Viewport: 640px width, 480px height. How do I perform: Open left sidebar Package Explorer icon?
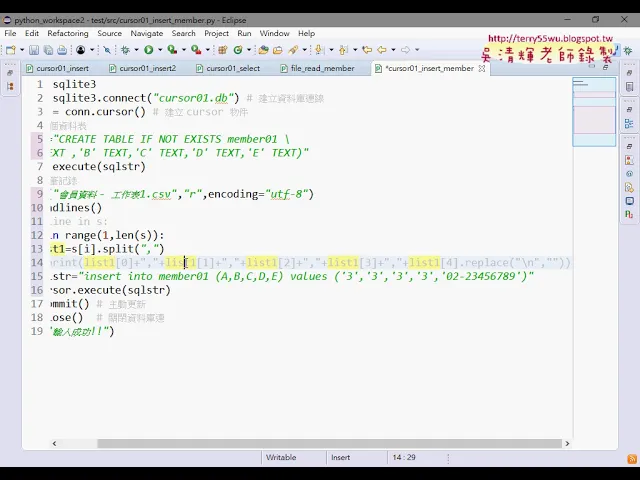click(x=10, y=86)
